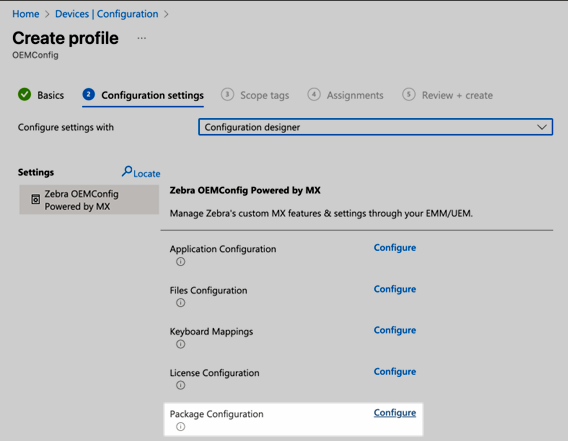
Task: Click Files Configuration label
Action: click(x=208, y=290)
